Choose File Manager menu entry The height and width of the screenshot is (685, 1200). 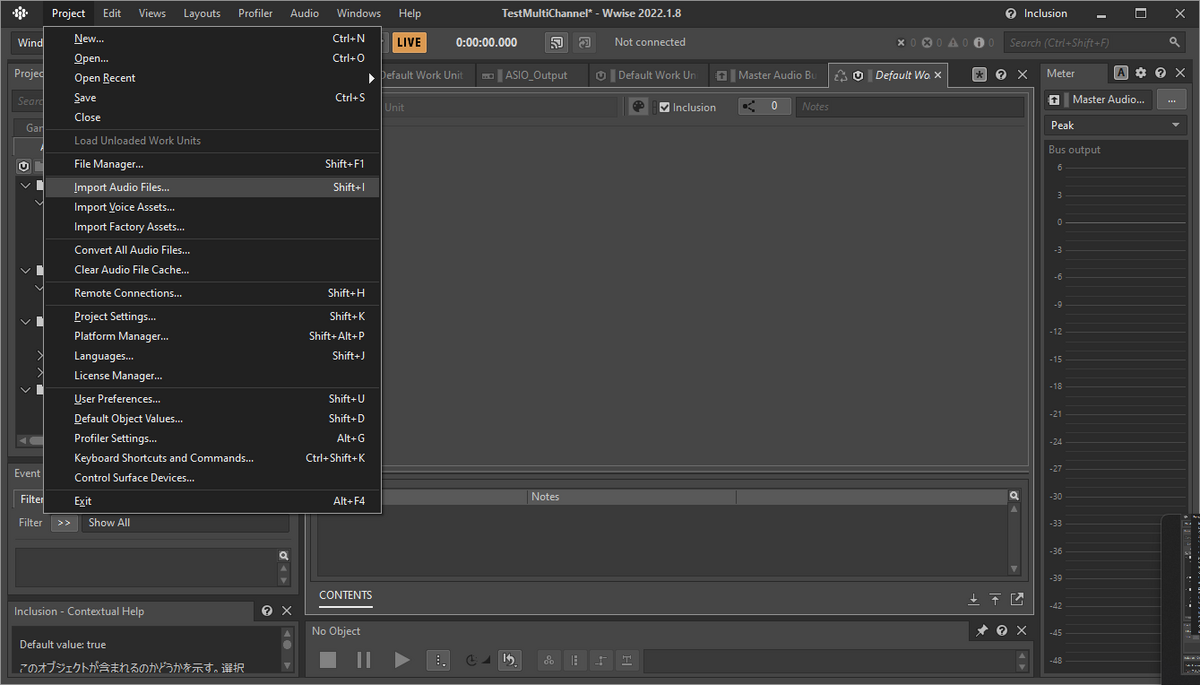tap(212, 164)
